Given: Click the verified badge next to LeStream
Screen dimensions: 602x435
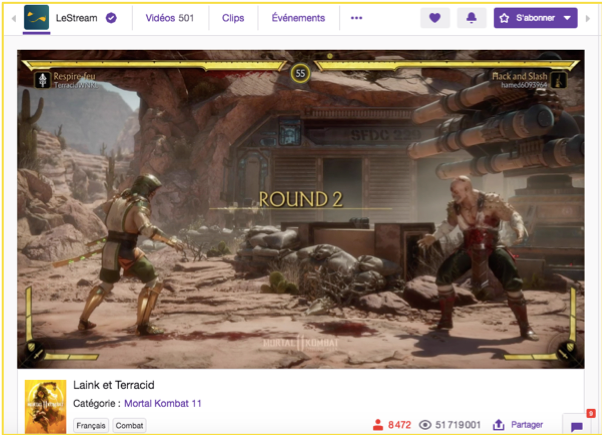Looking at the screenshot, I should 111,18.
